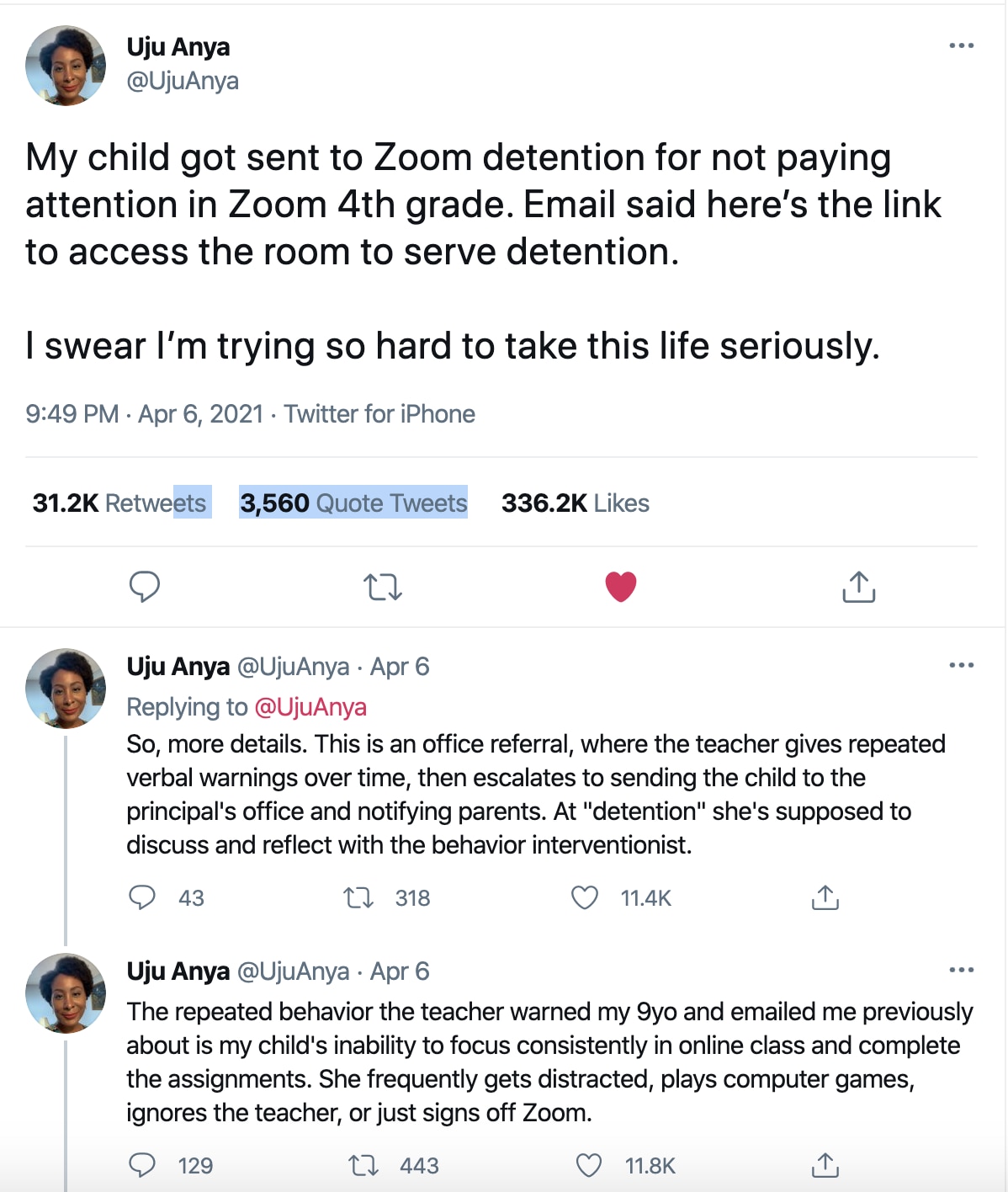Retweet the reply with 443 retweets
1008x1192 pixels.
tap(363, 1166)
